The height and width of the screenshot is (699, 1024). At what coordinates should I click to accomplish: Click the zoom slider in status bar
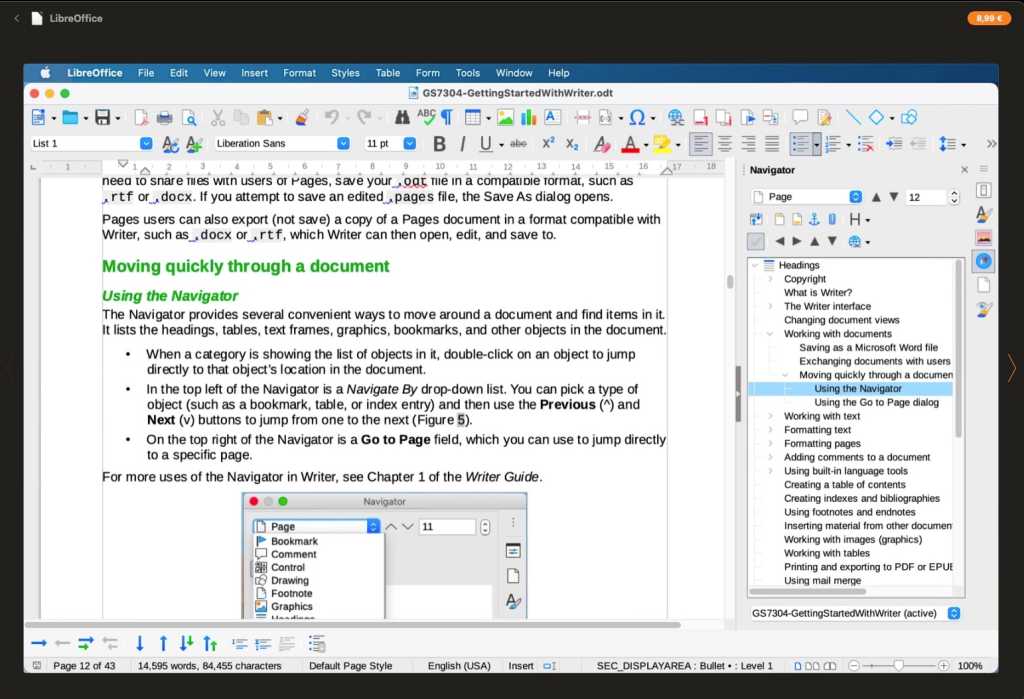coord(899,666)
